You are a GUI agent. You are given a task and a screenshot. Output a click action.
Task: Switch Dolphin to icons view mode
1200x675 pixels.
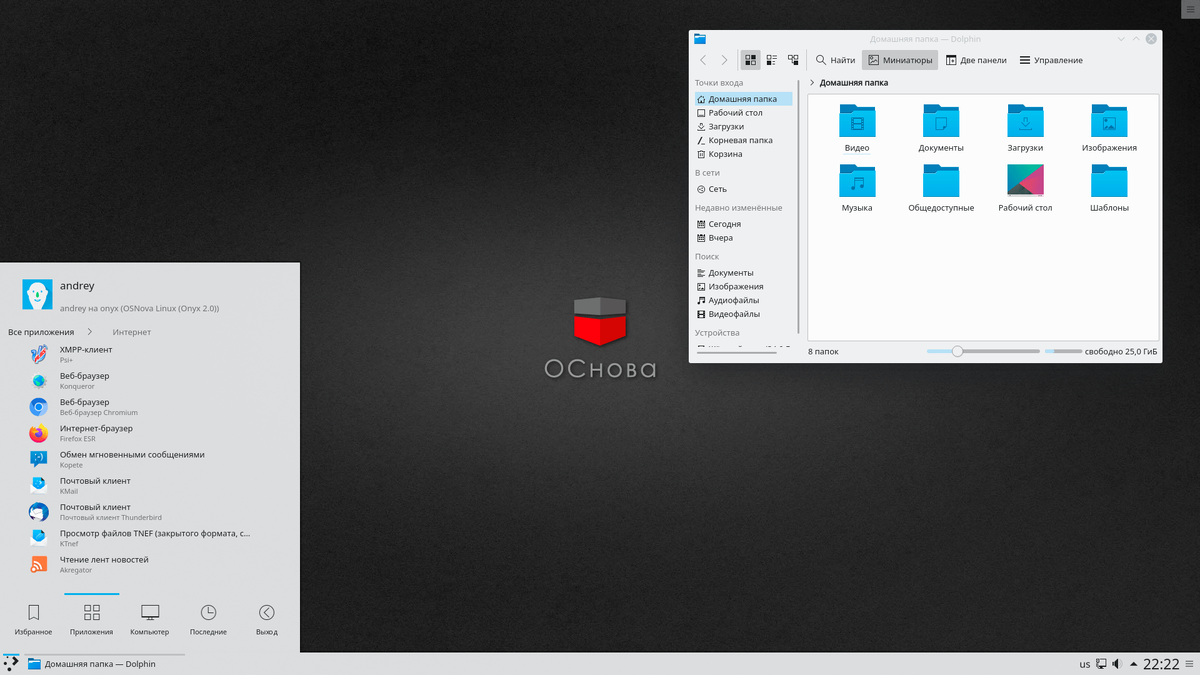click(750, 60)
